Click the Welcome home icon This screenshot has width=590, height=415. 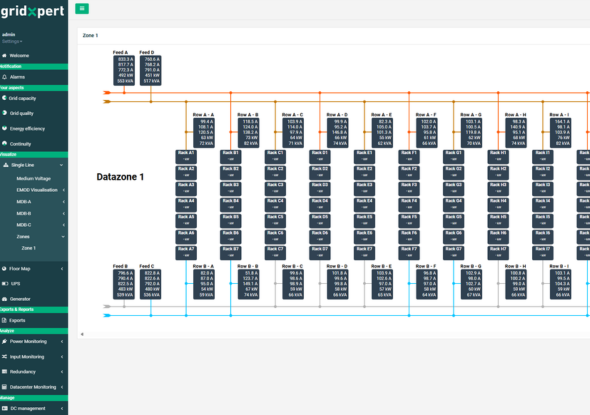[5, 55]
